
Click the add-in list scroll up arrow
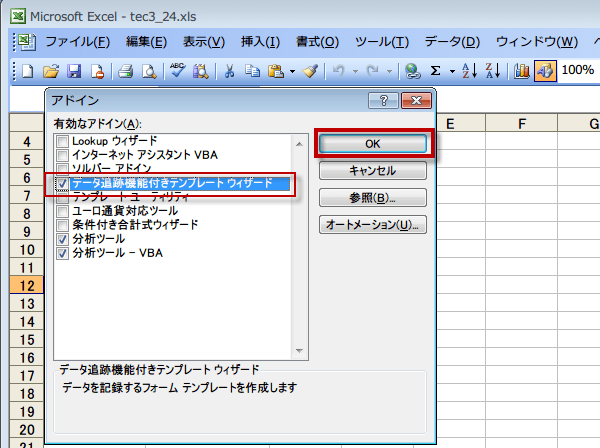[x=299, y=144]
